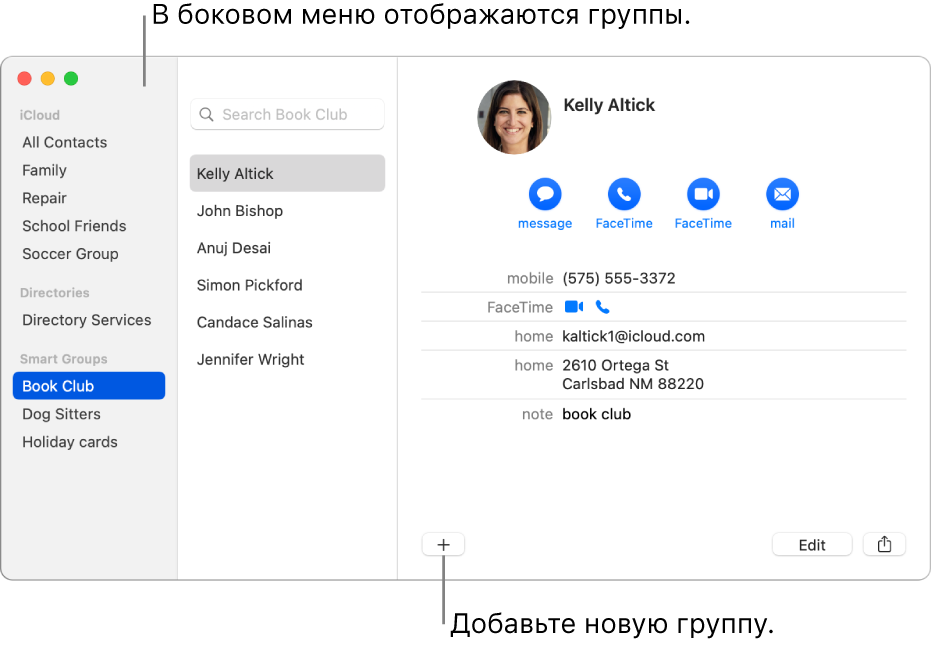
Task: Select the Book Club smart group
Action: pyautogui.click(x=88, y=386)
